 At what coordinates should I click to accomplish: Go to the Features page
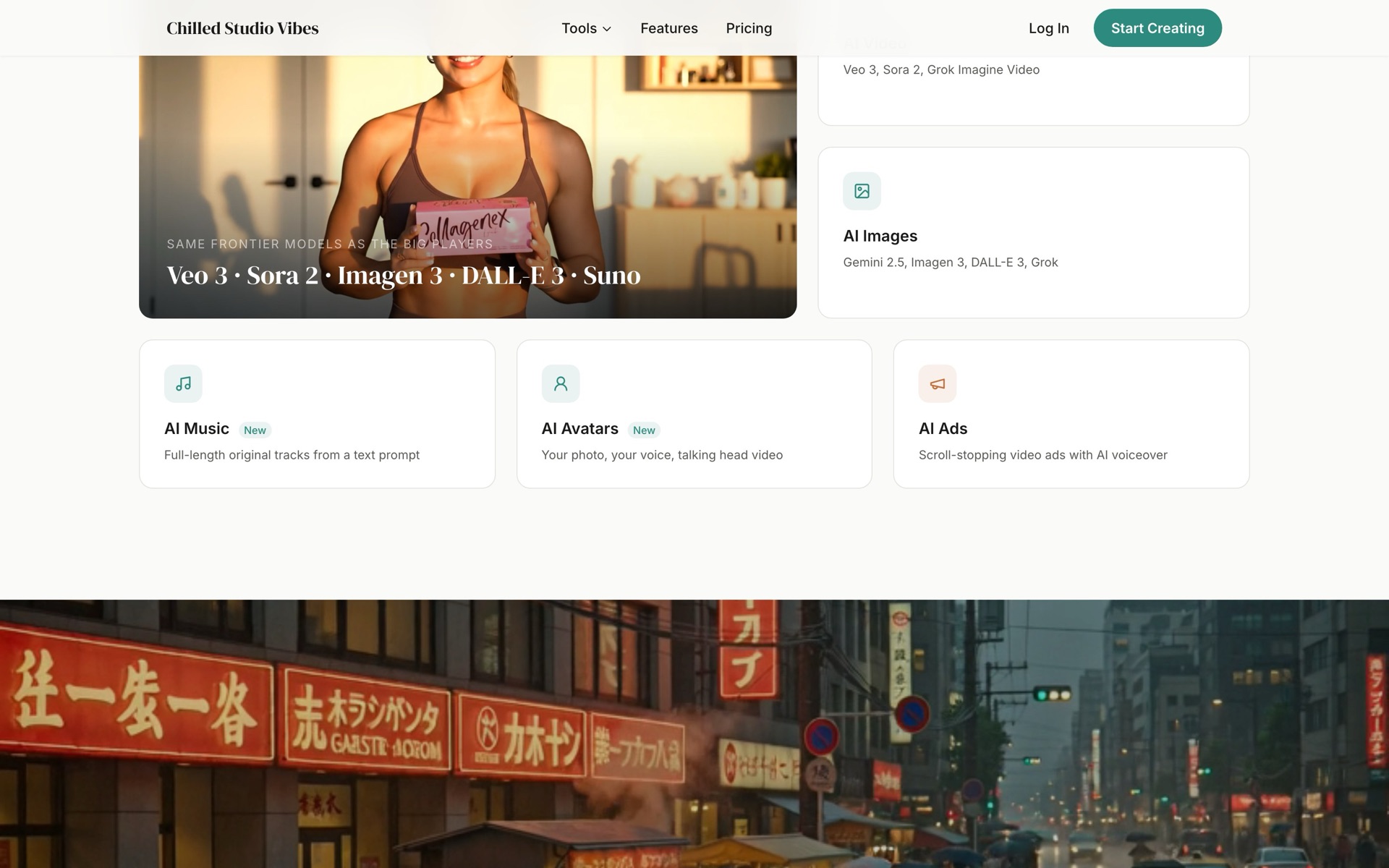pyautogui.click(x=669, y=28)
